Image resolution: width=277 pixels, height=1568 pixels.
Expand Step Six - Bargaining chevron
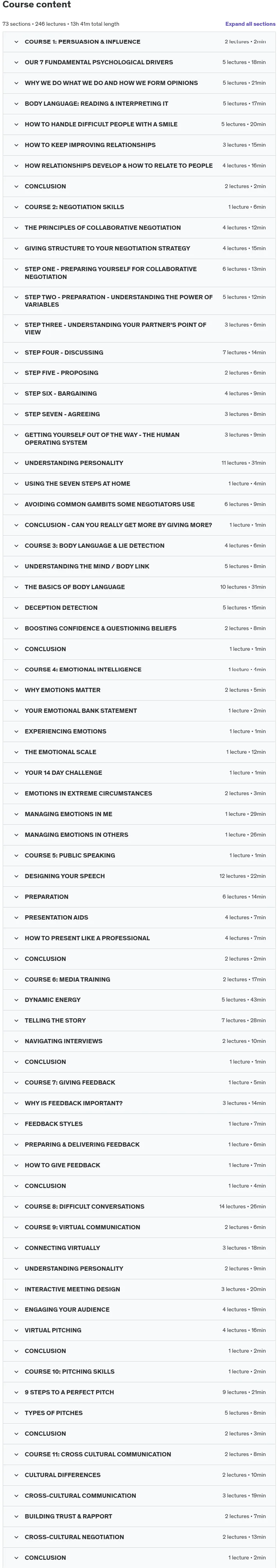[x=16, y=393]
